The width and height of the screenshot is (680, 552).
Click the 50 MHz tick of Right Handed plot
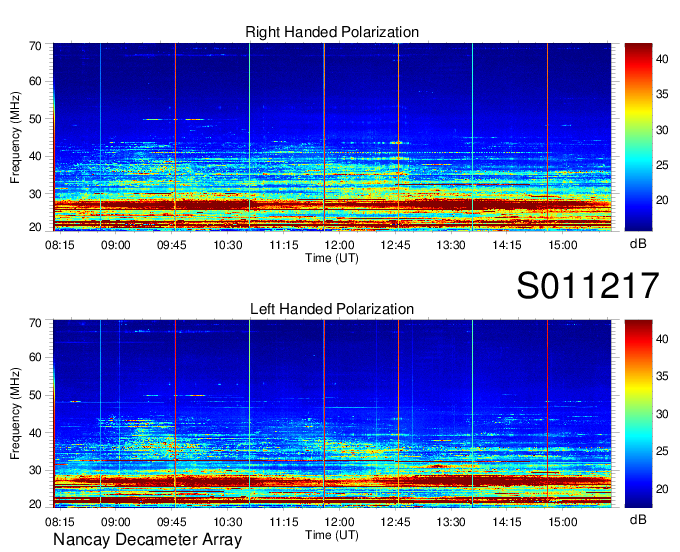[x=36, y=119]
